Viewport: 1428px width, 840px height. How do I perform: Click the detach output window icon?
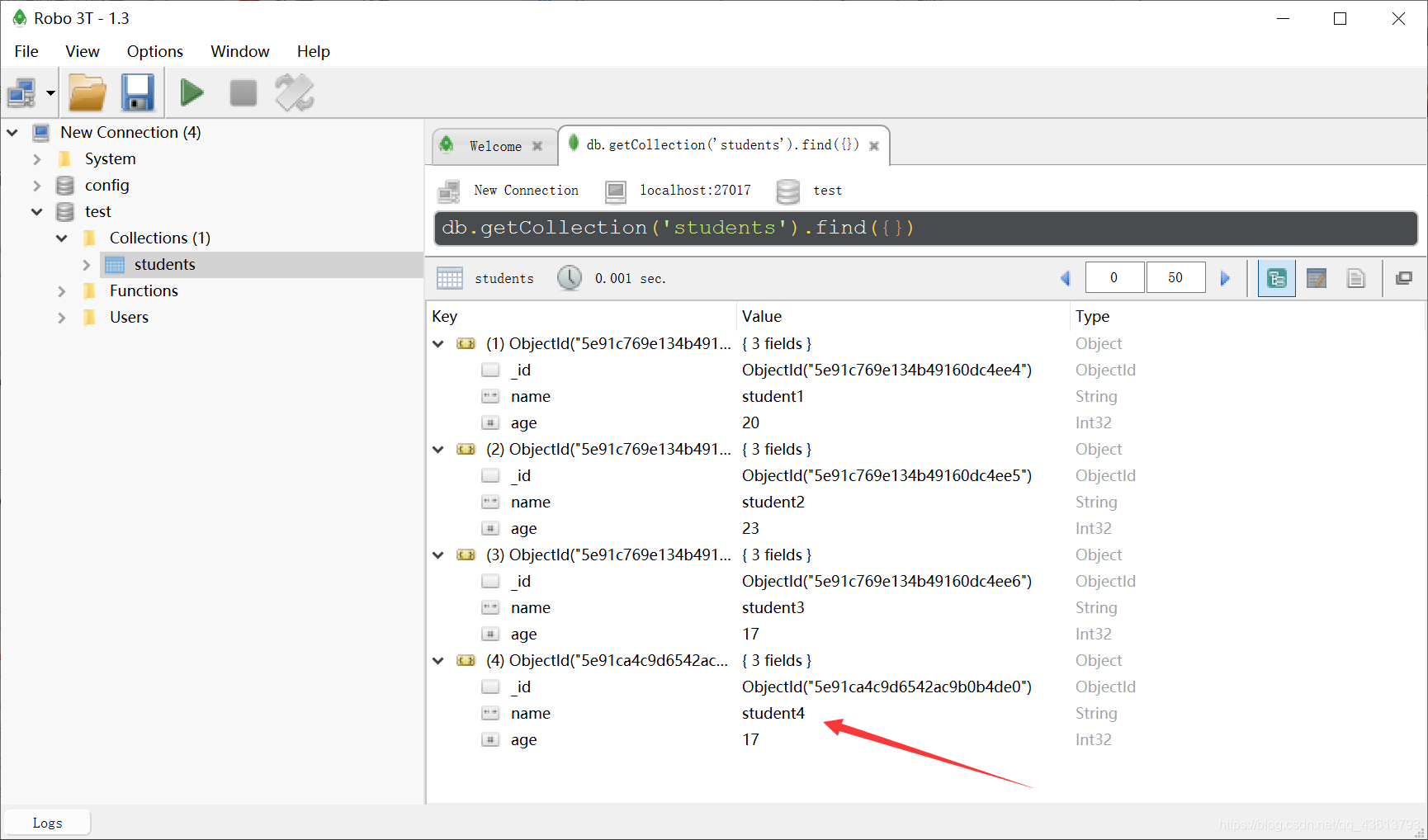click(1403, 278)
